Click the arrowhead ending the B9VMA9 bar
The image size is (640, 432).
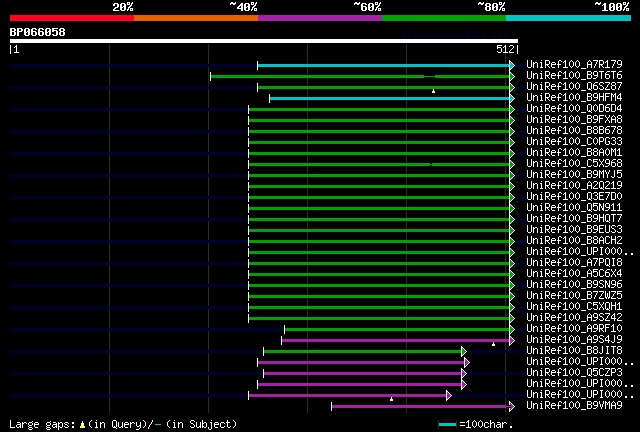point(512,406)
